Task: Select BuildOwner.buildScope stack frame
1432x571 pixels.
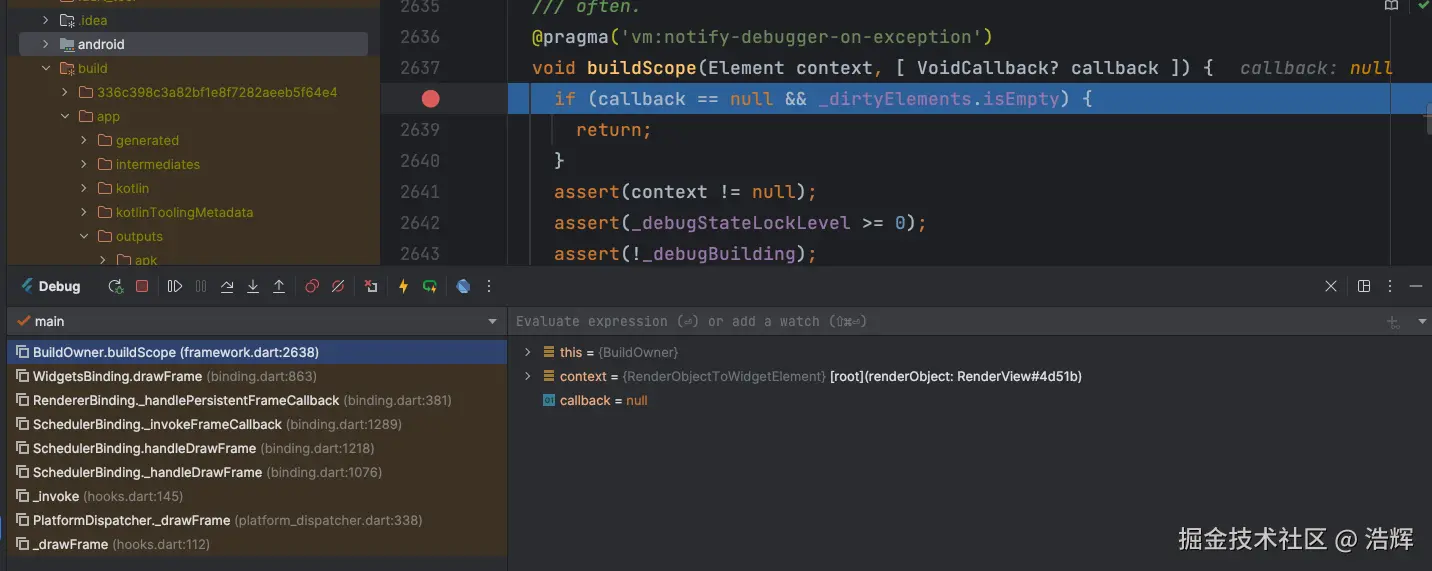Action: point(257,352)
